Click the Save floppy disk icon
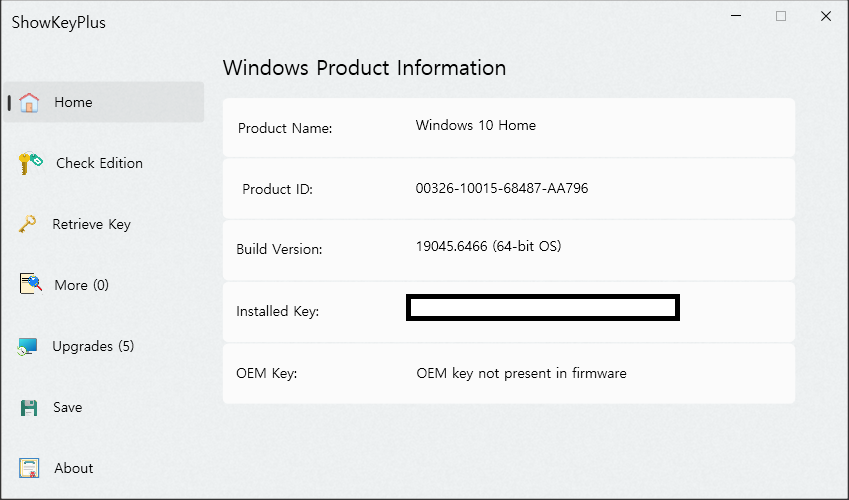The width and height of the screenshot is (849, 500). (29, 407)
